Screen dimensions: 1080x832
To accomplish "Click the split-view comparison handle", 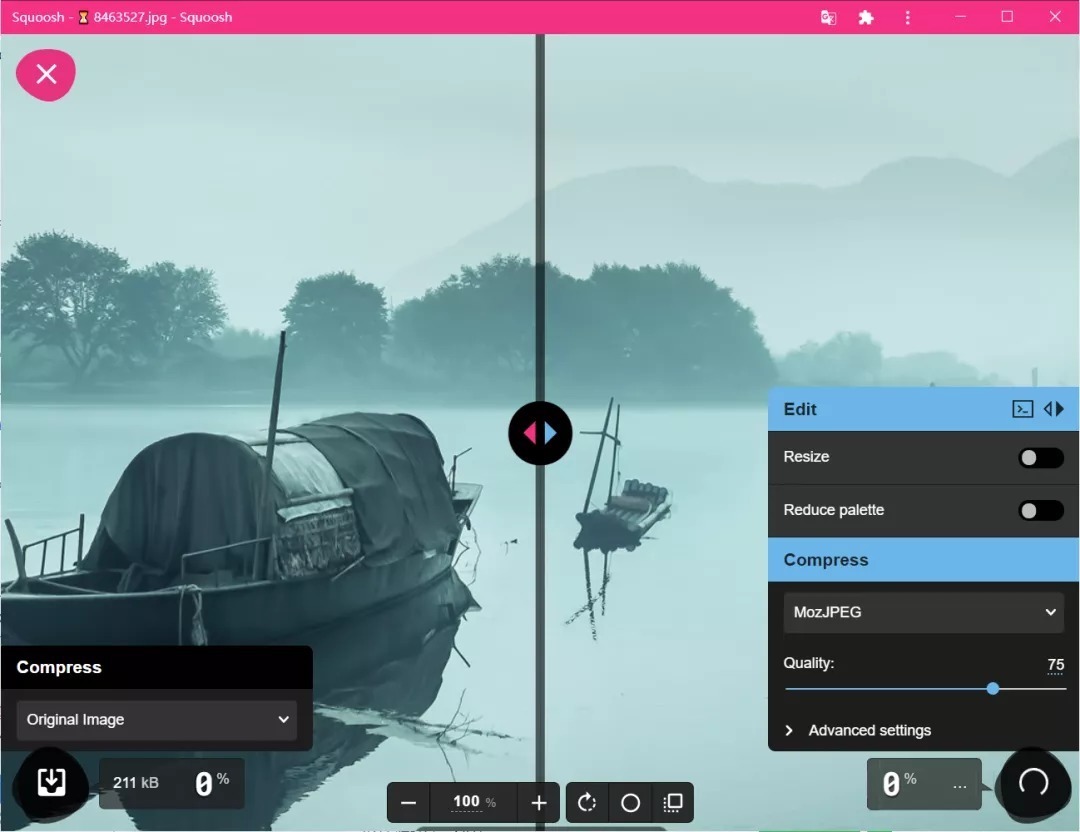I will pyautogui.click(x=540, y=433).
